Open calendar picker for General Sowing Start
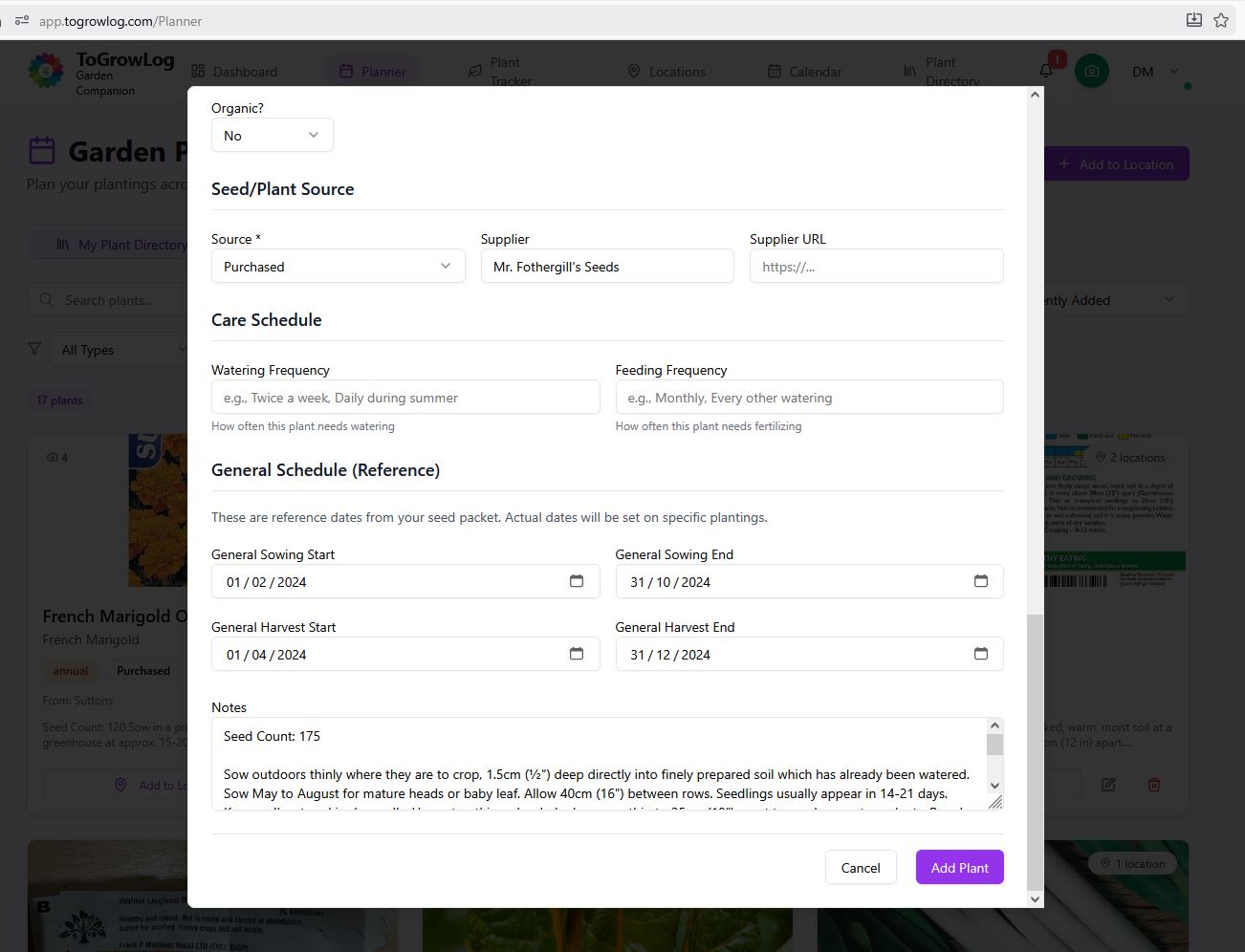Image resolution: width=1245 pixels, height=952 pixels. [x=577, y=581]
